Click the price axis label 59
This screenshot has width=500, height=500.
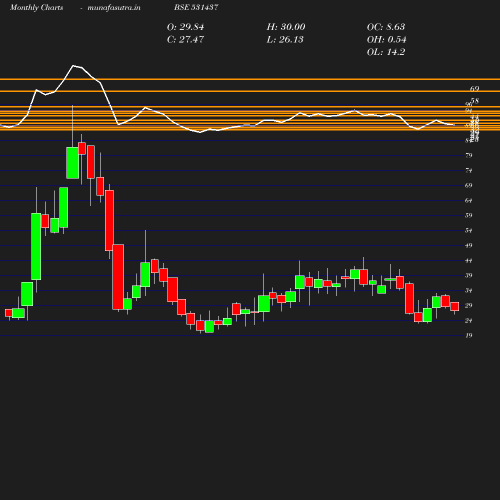pos(469,215)
